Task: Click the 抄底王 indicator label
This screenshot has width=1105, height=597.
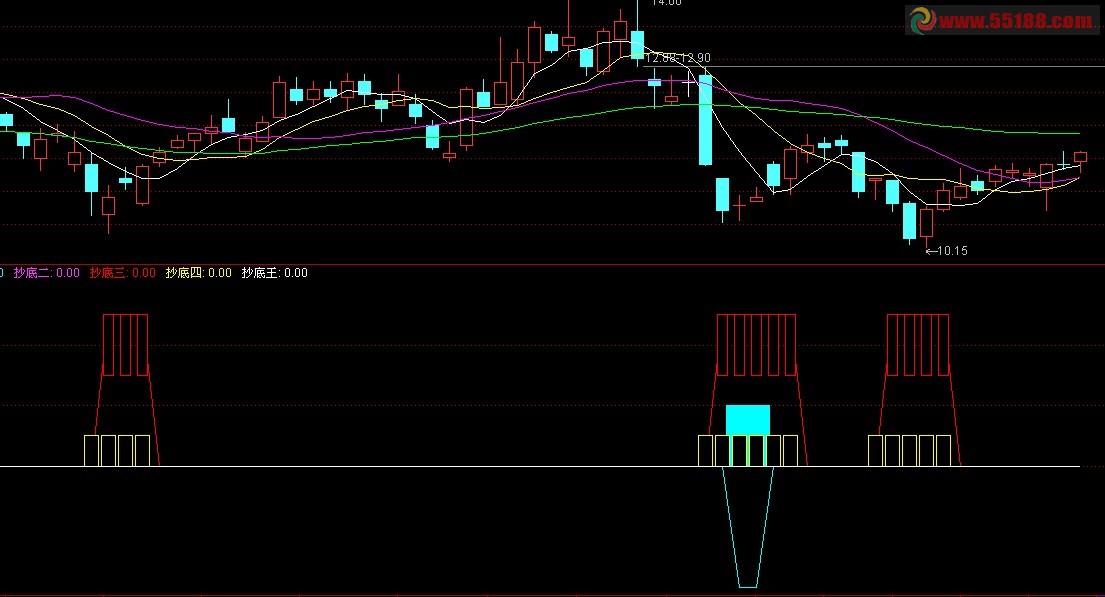Action: point(275,273)
